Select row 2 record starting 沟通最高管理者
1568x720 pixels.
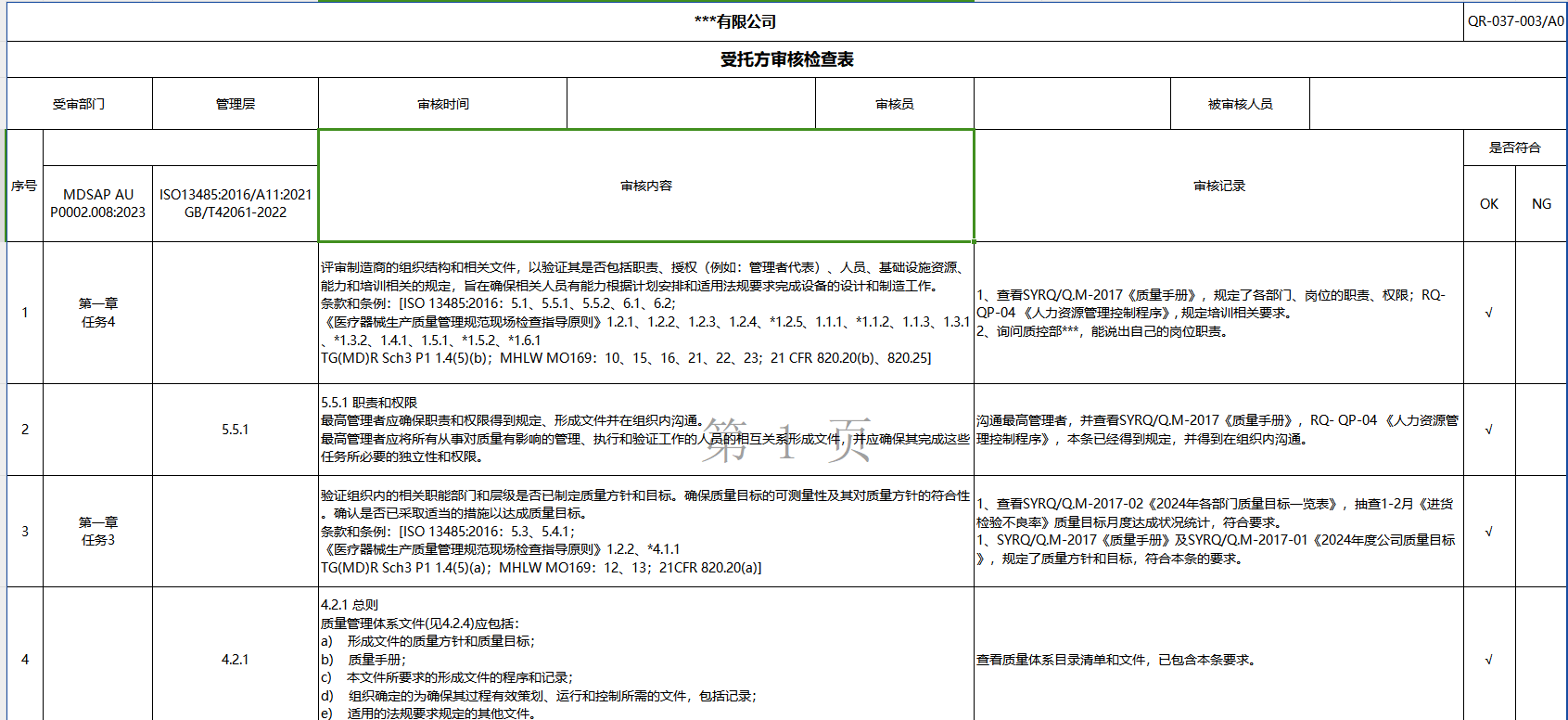point(1218,430)
